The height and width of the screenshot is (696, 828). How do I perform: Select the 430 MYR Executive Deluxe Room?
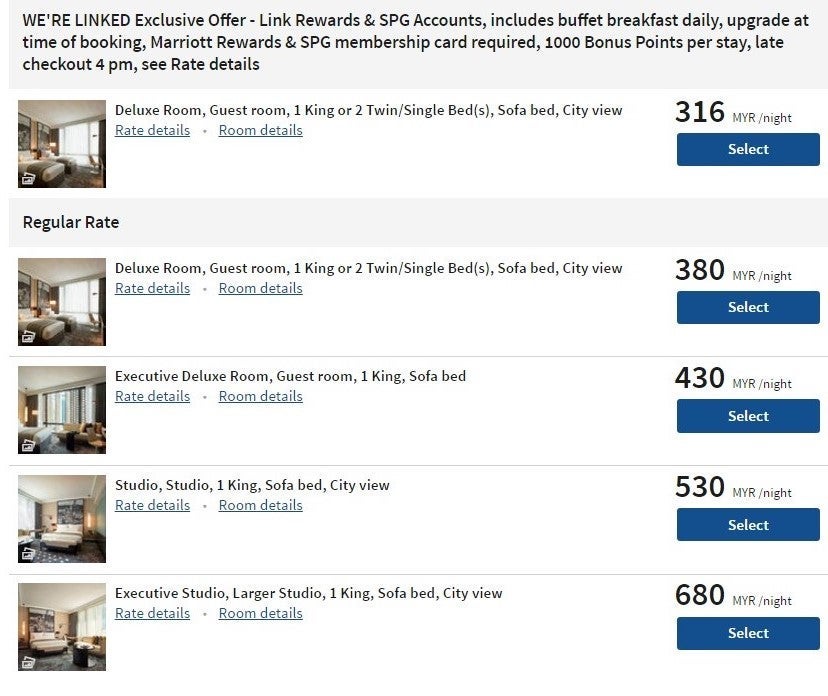click(748, 416)
